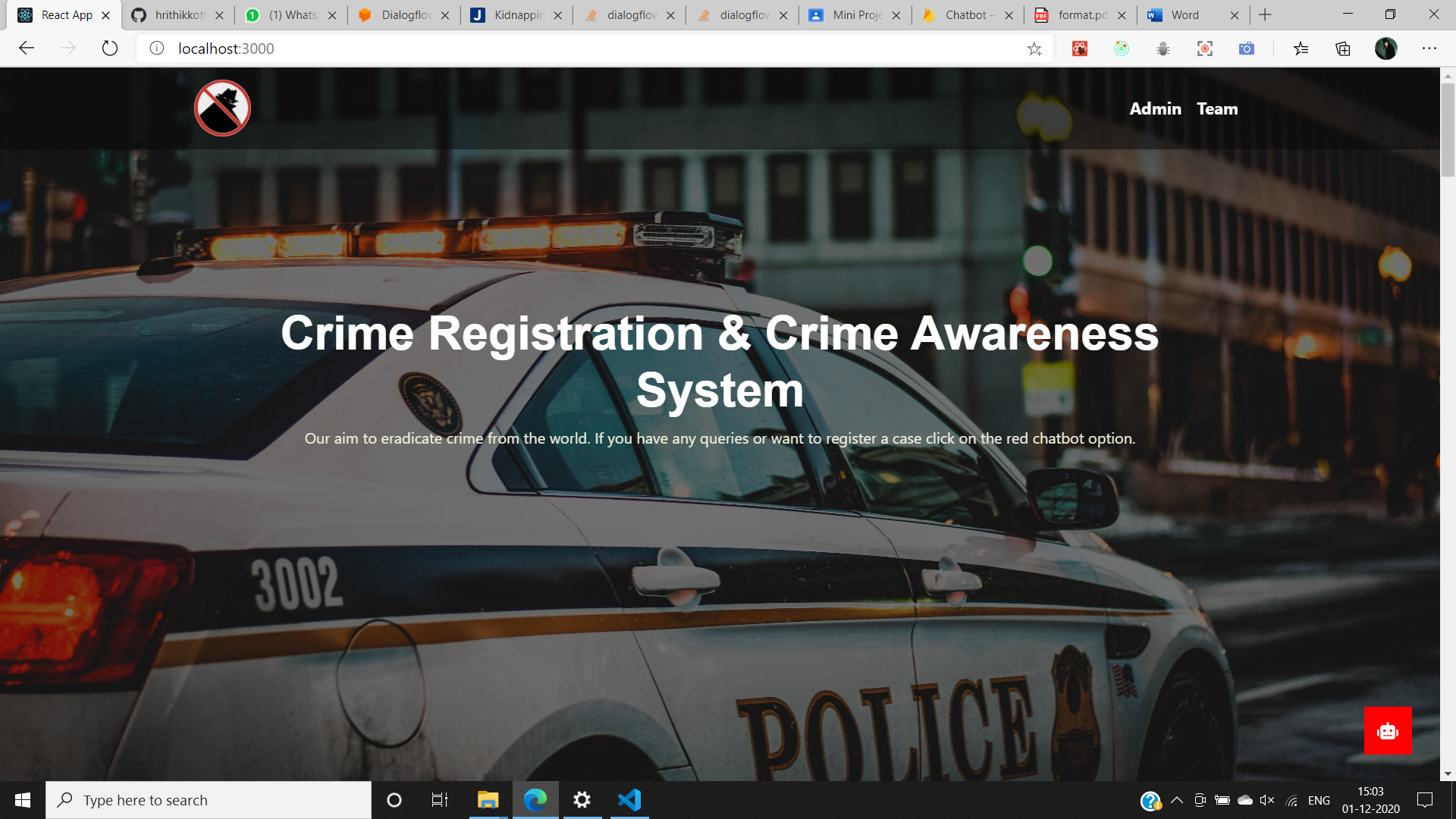The height and width of the screenshot is (819, 1456).
Task: Click the ENG language indicator
Action: click(x=1319, y=800)
